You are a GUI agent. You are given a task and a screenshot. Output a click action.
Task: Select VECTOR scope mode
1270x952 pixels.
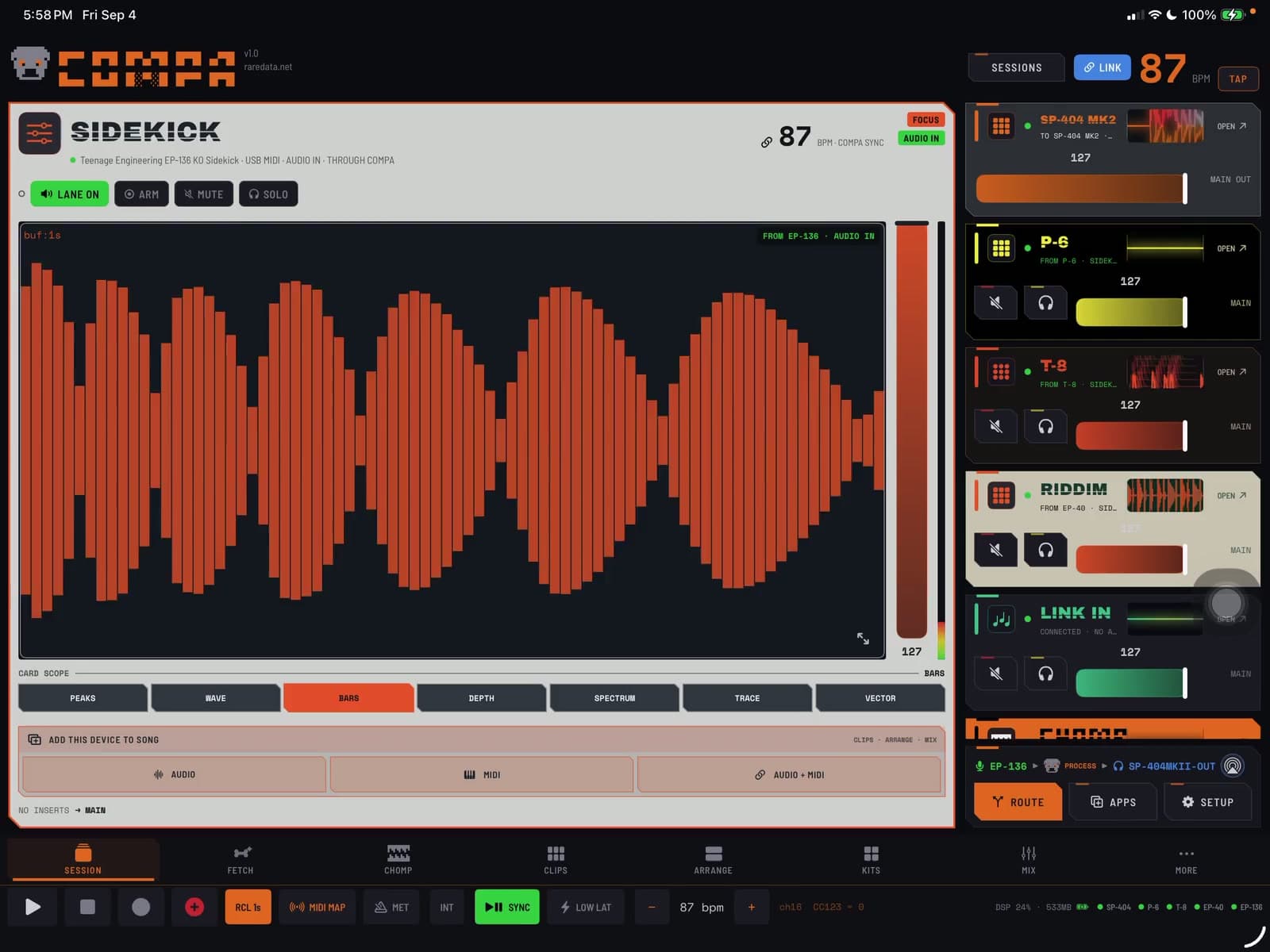pyautogui.click(x=880, y=698)
